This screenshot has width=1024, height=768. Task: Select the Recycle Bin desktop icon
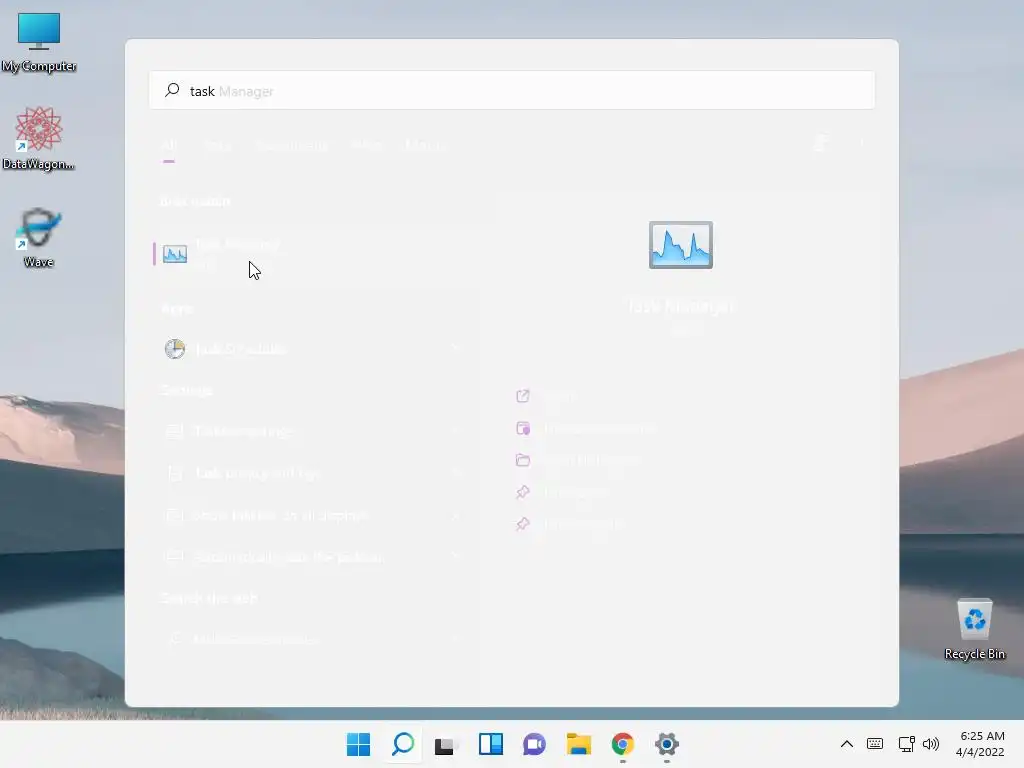click(974, 629)
